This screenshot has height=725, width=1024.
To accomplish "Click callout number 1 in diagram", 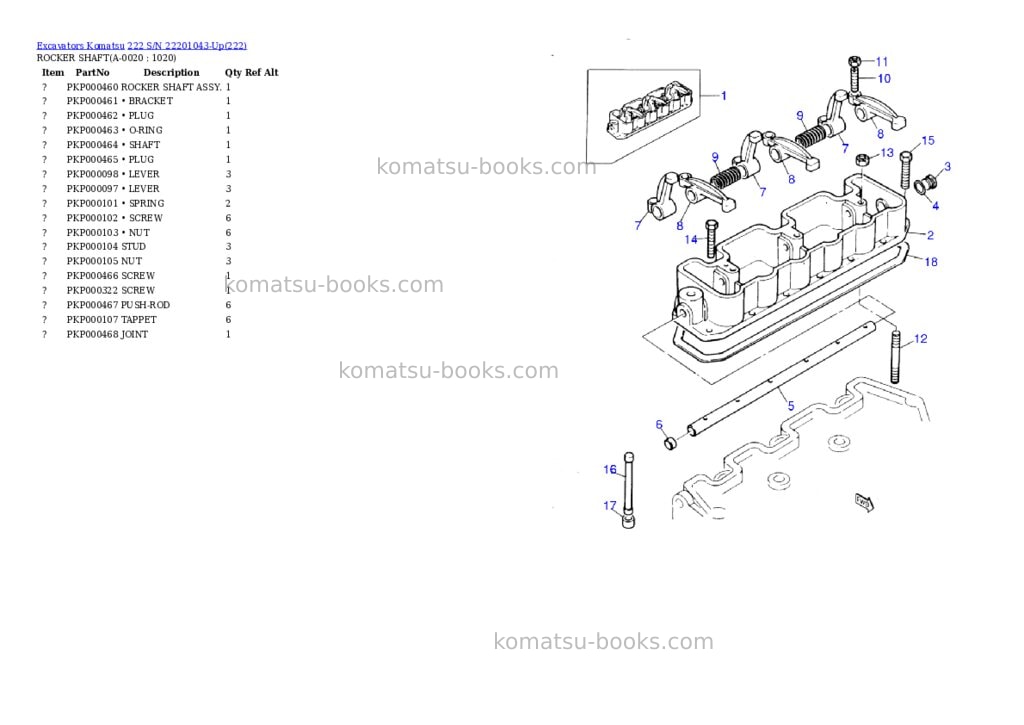I will click(724, 96).
